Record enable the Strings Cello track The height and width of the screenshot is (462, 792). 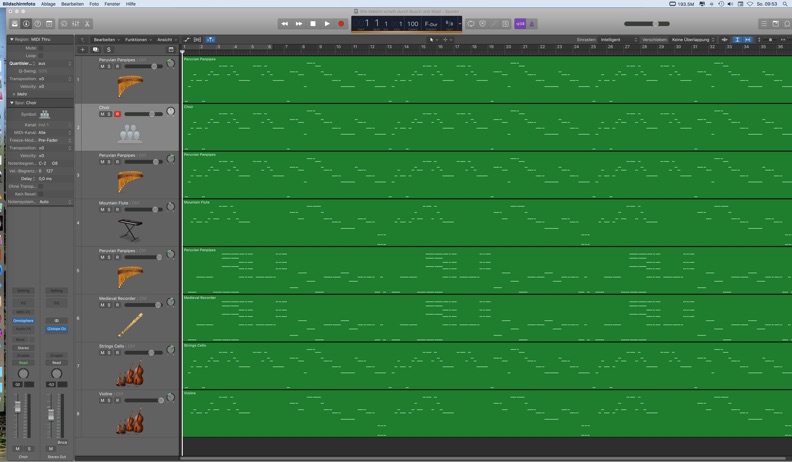coord(117,352)
